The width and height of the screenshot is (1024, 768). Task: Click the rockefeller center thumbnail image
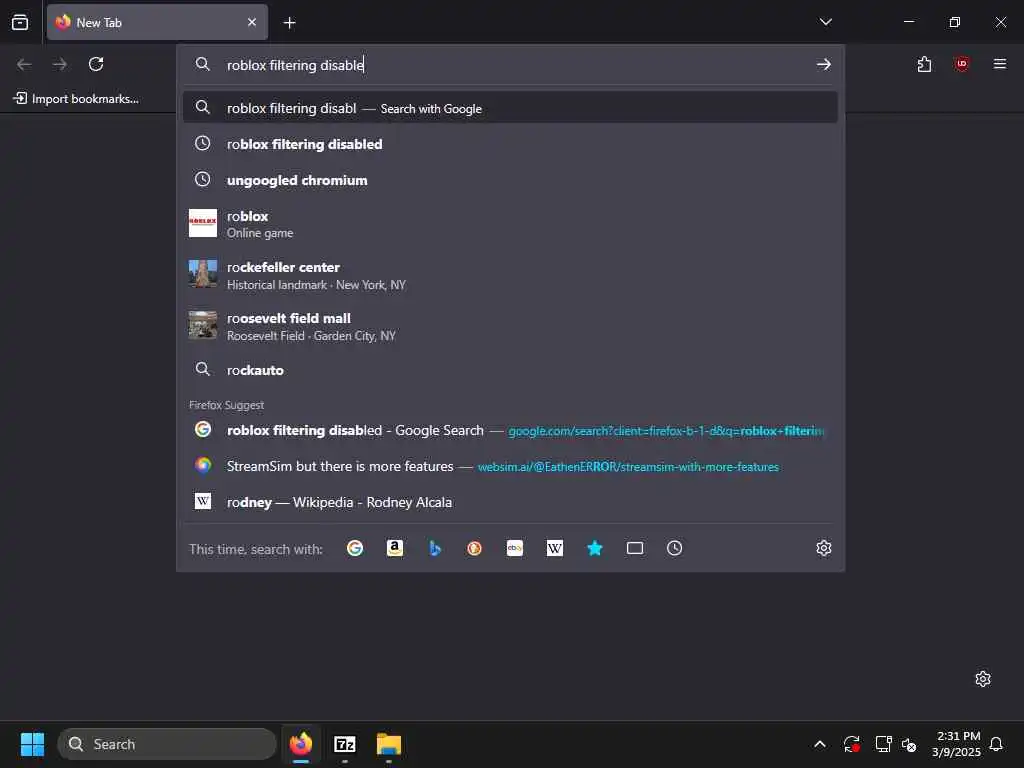click(x=202, y=274)
